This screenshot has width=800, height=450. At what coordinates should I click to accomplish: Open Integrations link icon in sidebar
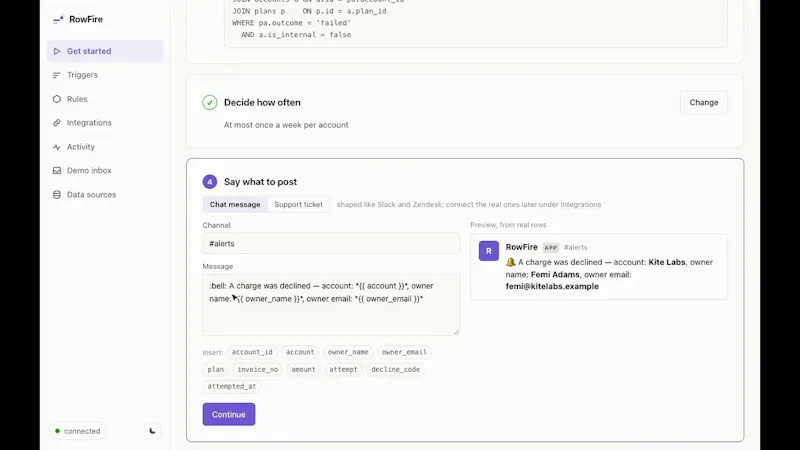click(57, 123)
